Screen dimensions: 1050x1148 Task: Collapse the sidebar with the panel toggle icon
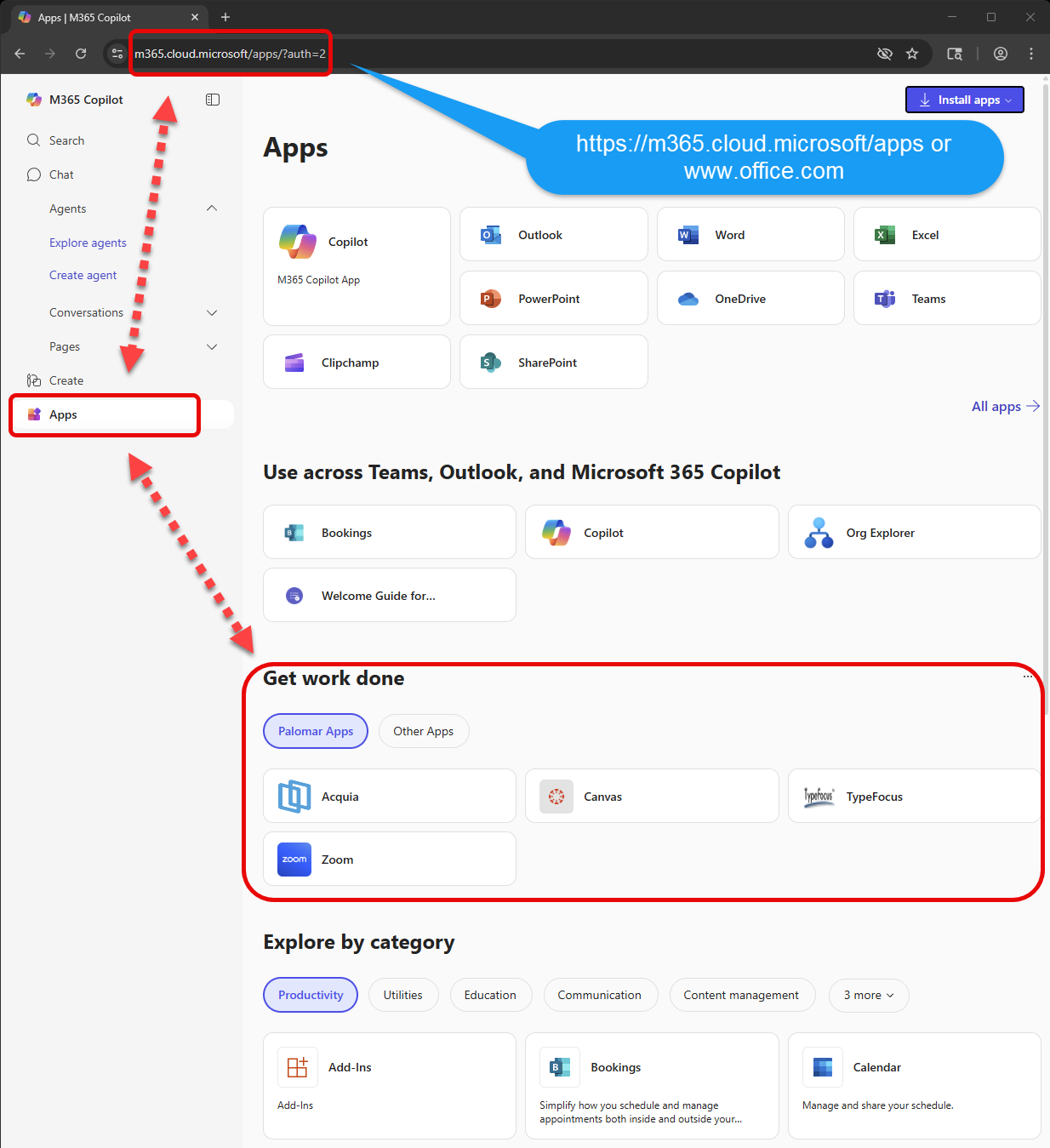pyautogui.click(x=213, y=100)
